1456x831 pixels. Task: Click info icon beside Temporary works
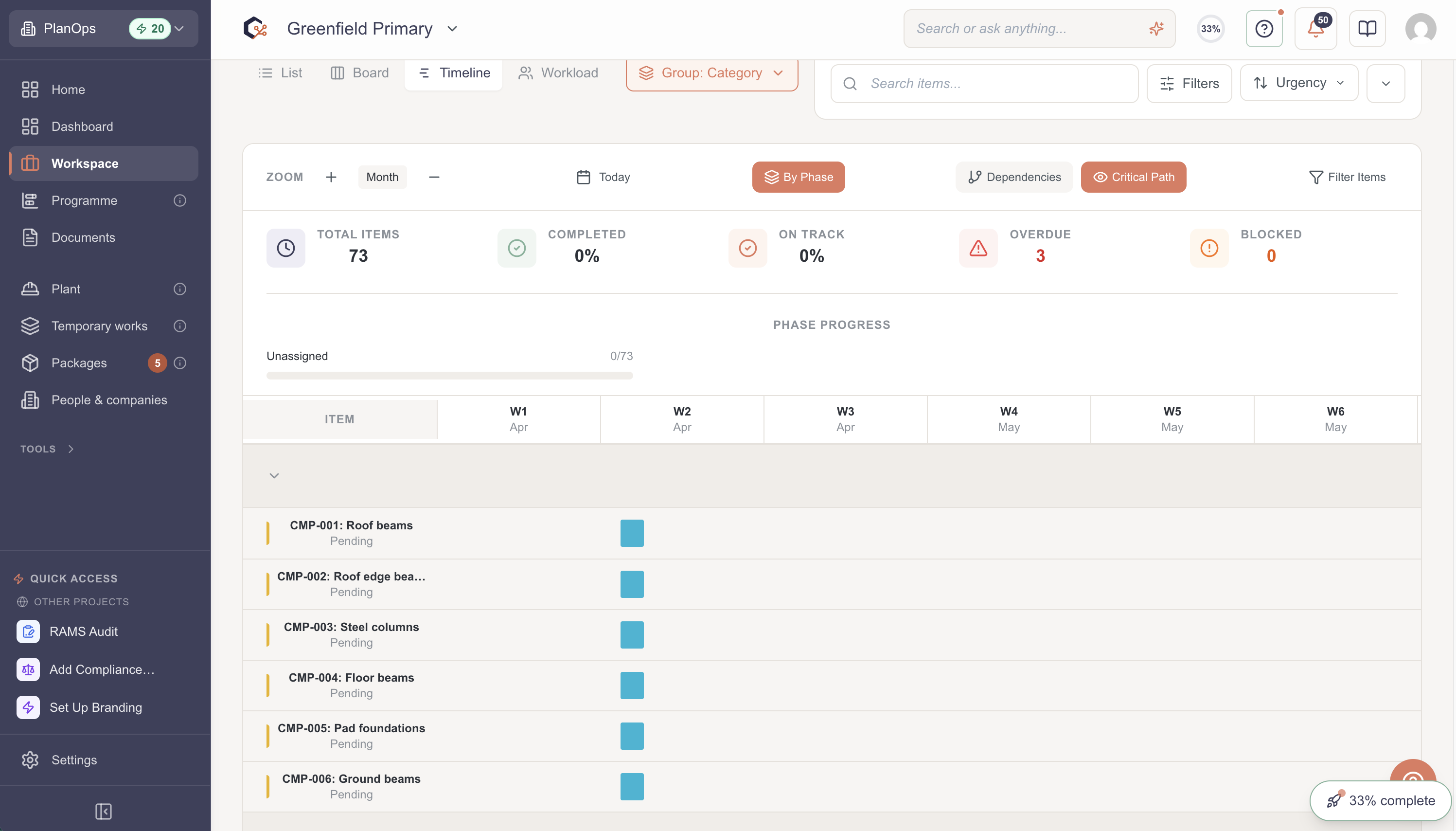point(179,326)
